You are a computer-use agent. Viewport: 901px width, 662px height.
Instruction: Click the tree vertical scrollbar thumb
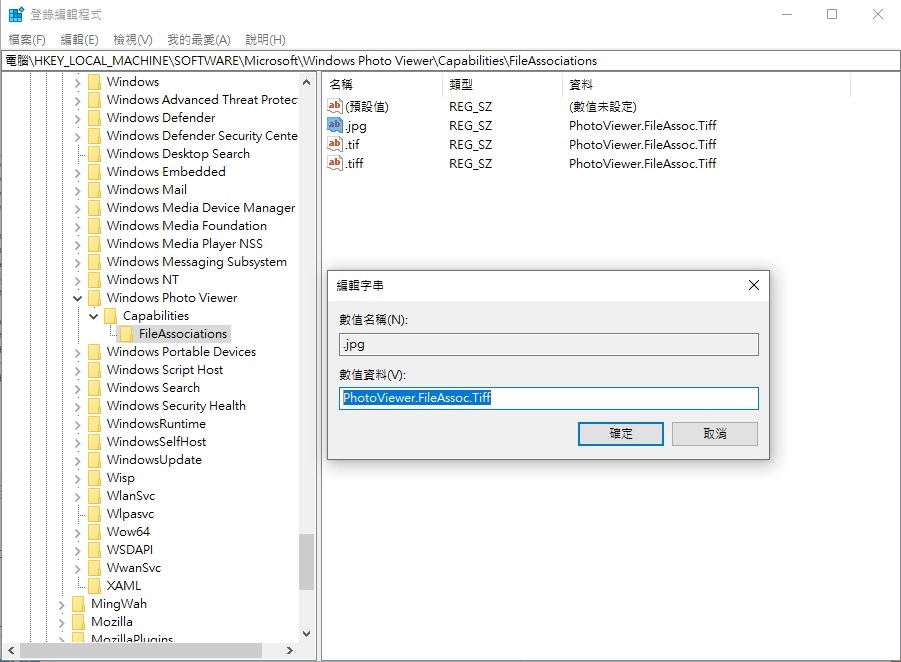[x=306, y=562]
